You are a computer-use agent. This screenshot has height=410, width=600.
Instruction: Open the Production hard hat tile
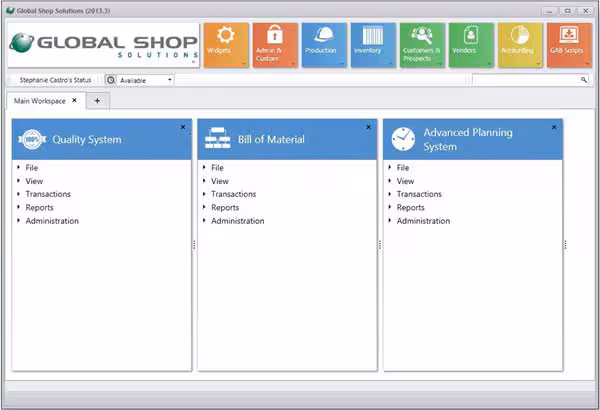[324, 45]
